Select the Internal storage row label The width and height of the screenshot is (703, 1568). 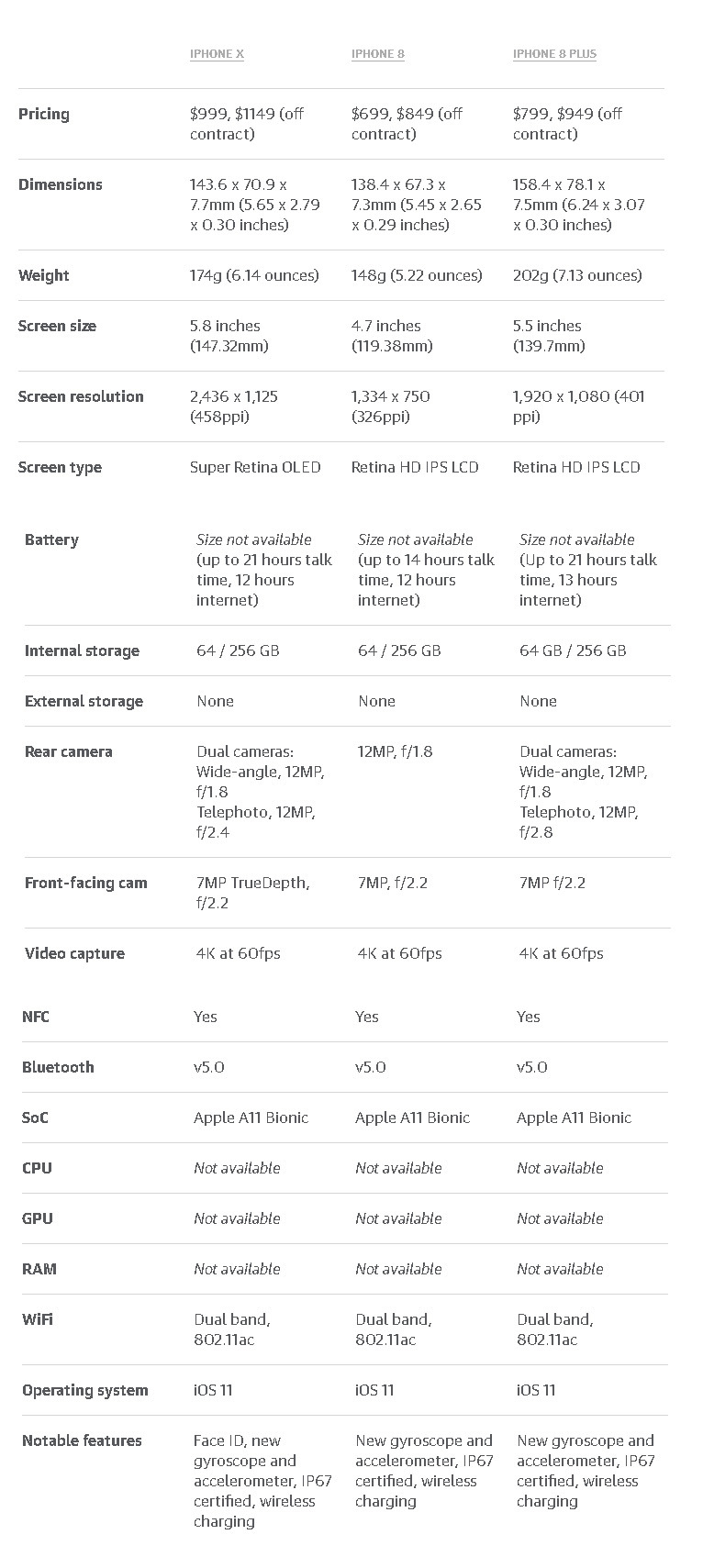[x=82, y=651]
